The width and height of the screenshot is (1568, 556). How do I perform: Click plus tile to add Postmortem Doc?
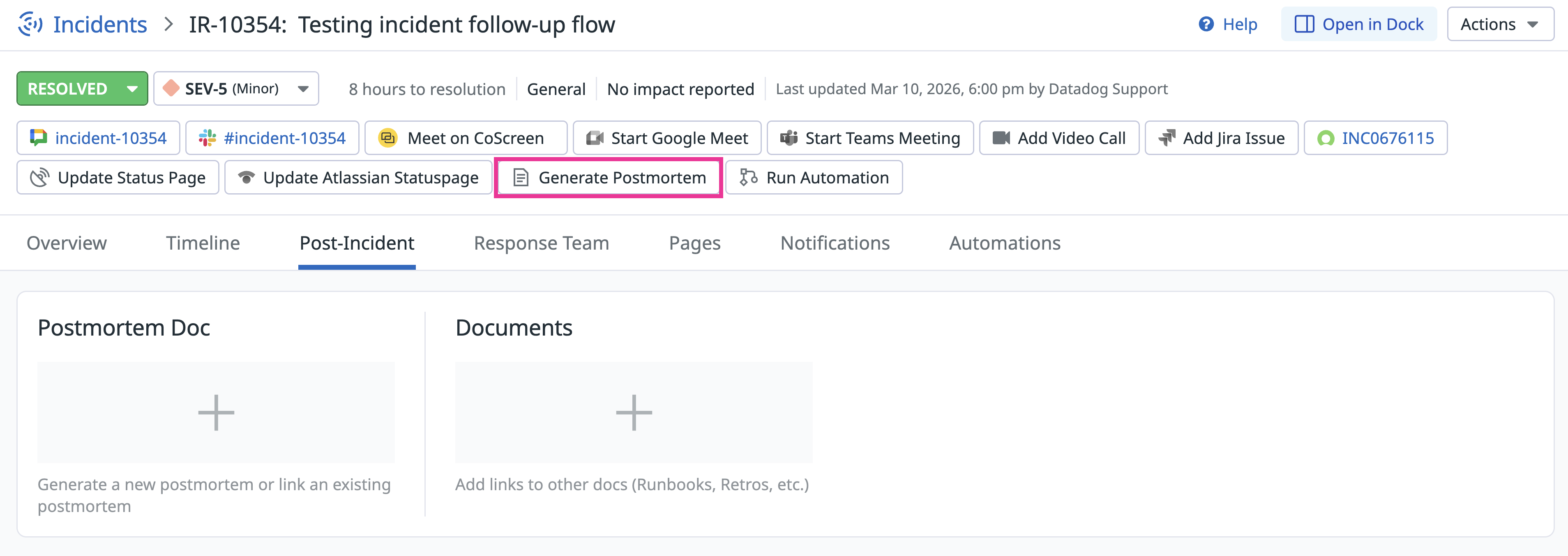coord(216,412)
